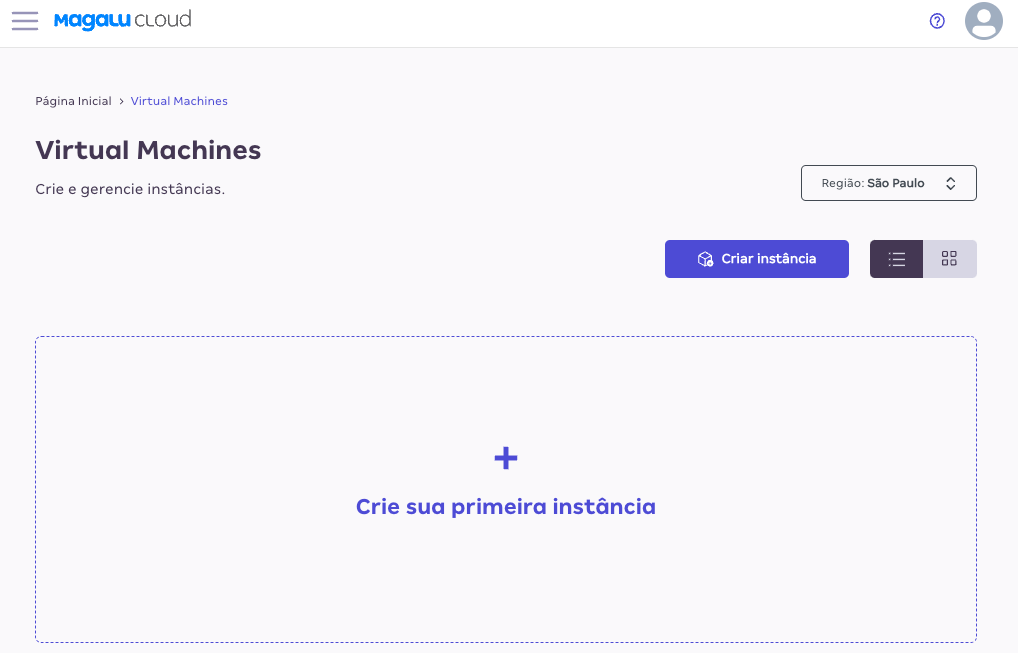Image resolution: width=1018 pixels, height=653 pixels.
Task: Open the hamburger navigation menu
Action: coord(25,21)
